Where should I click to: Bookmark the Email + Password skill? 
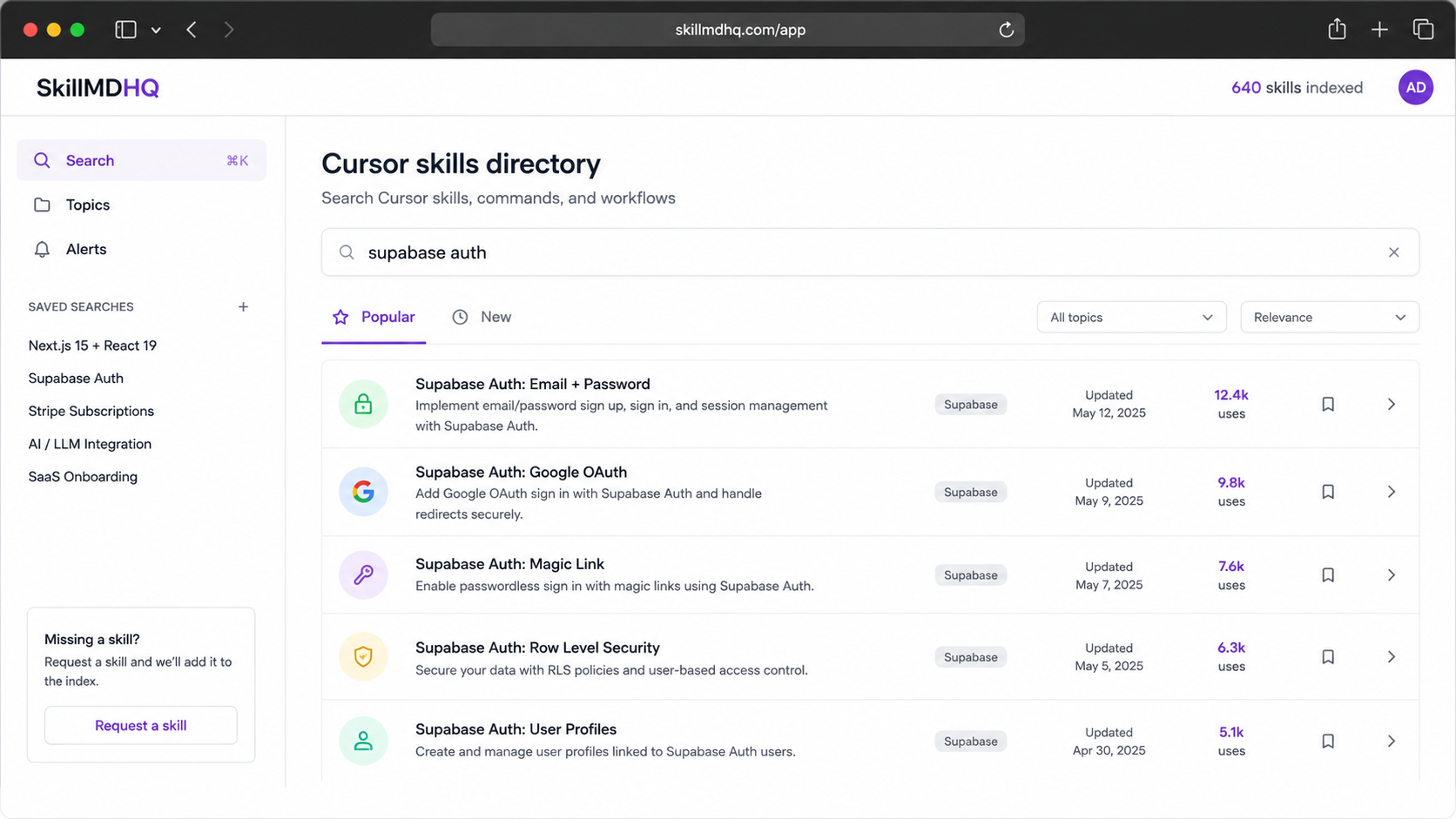(x=1327, y=404)
